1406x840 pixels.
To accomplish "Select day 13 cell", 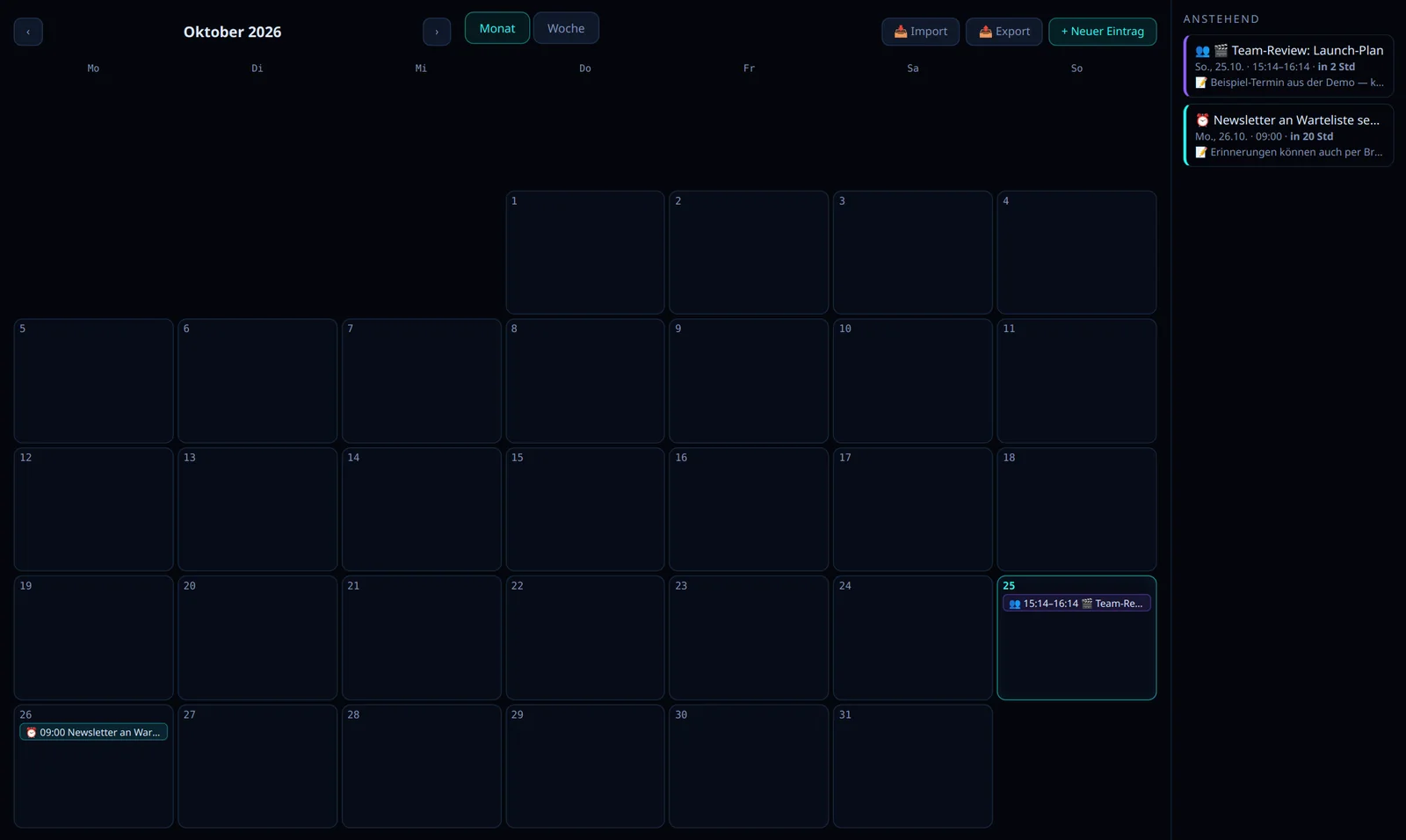I will click(257, 510).
